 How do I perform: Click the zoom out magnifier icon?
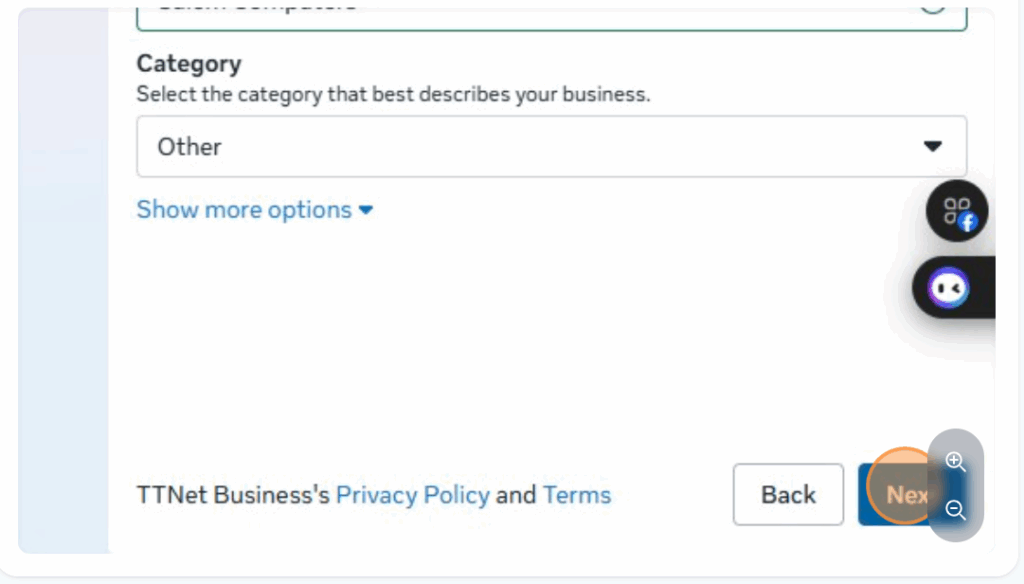955,510
